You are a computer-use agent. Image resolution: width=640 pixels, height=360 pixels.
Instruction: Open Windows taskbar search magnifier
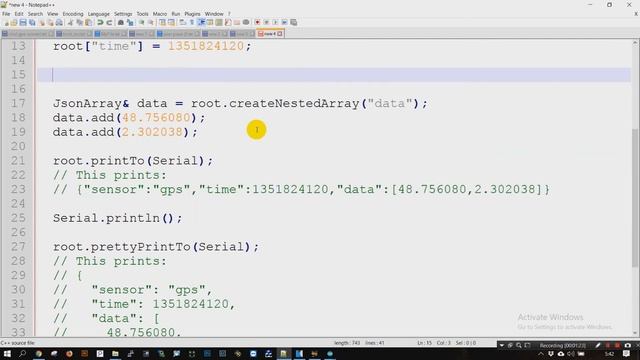pos(22,354)
